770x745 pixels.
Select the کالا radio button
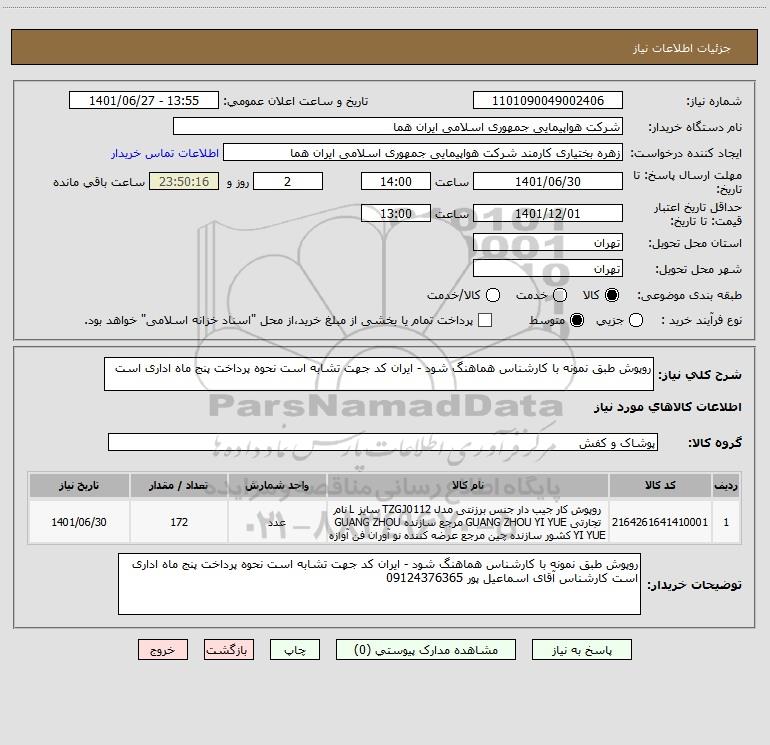click(x=612, y=295)
